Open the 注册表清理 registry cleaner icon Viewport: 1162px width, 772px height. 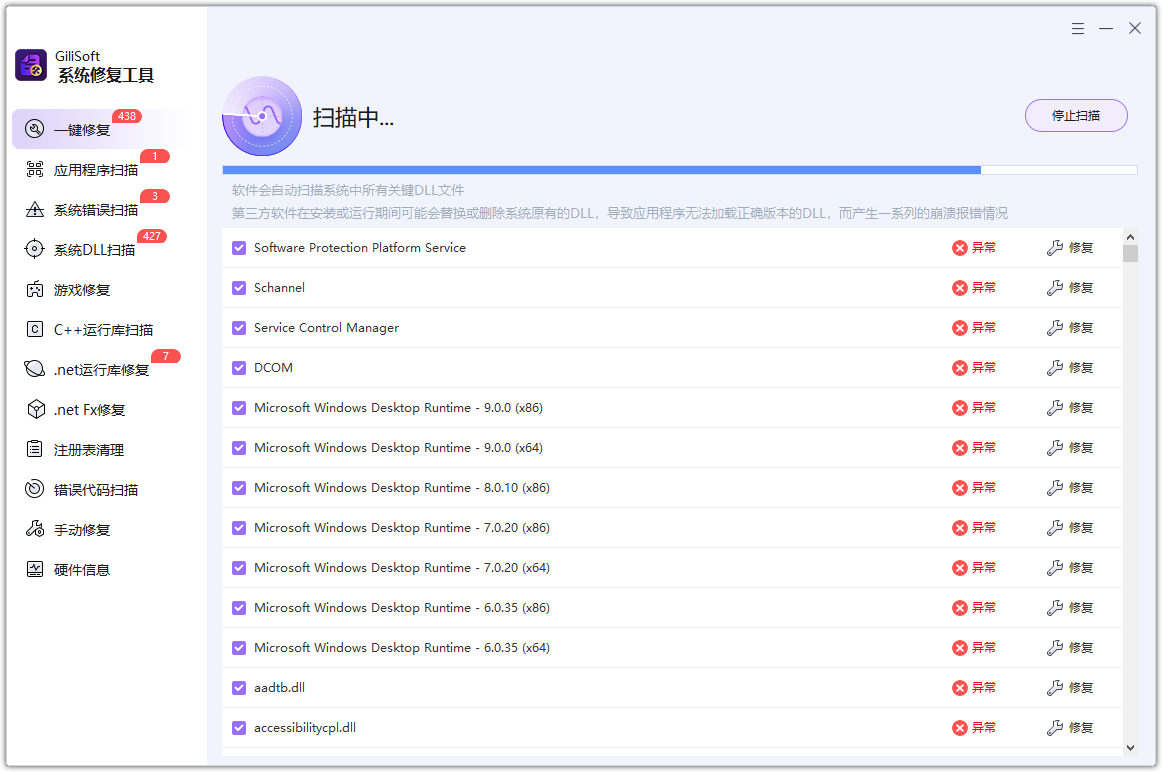36,449
